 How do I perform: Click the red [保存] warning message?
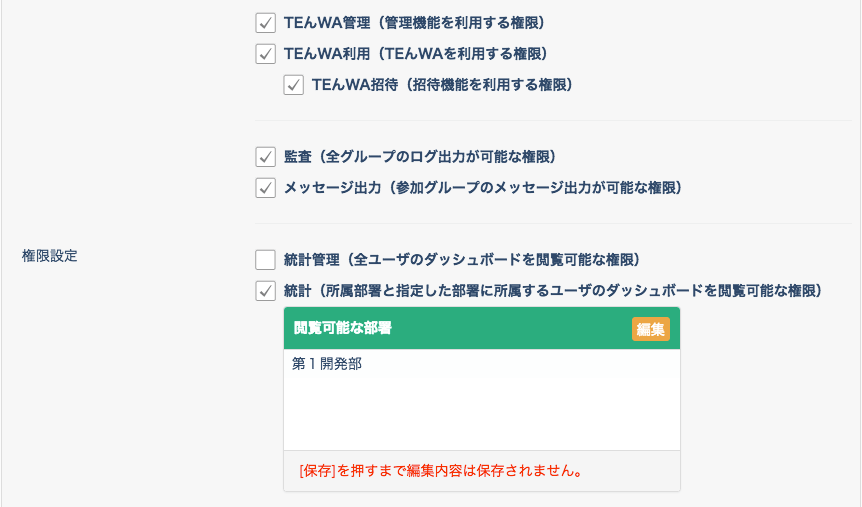click(441, 471)
